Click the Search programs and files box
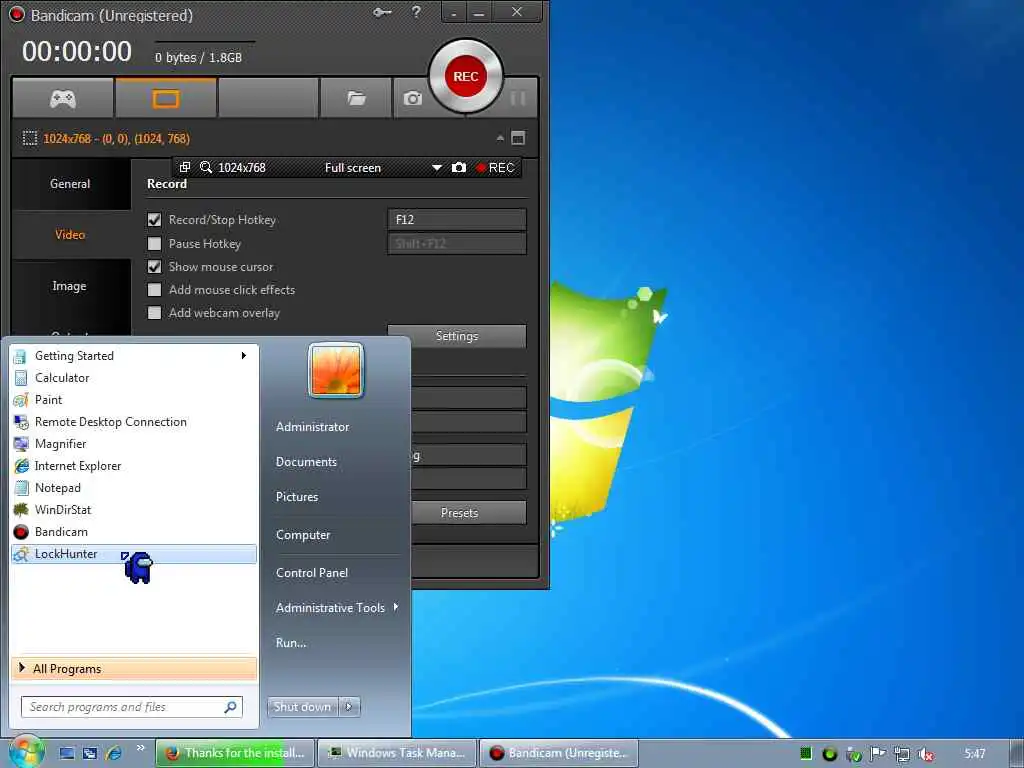The width and height of the screenshot is (1024, 768). (x=132, y=707)
